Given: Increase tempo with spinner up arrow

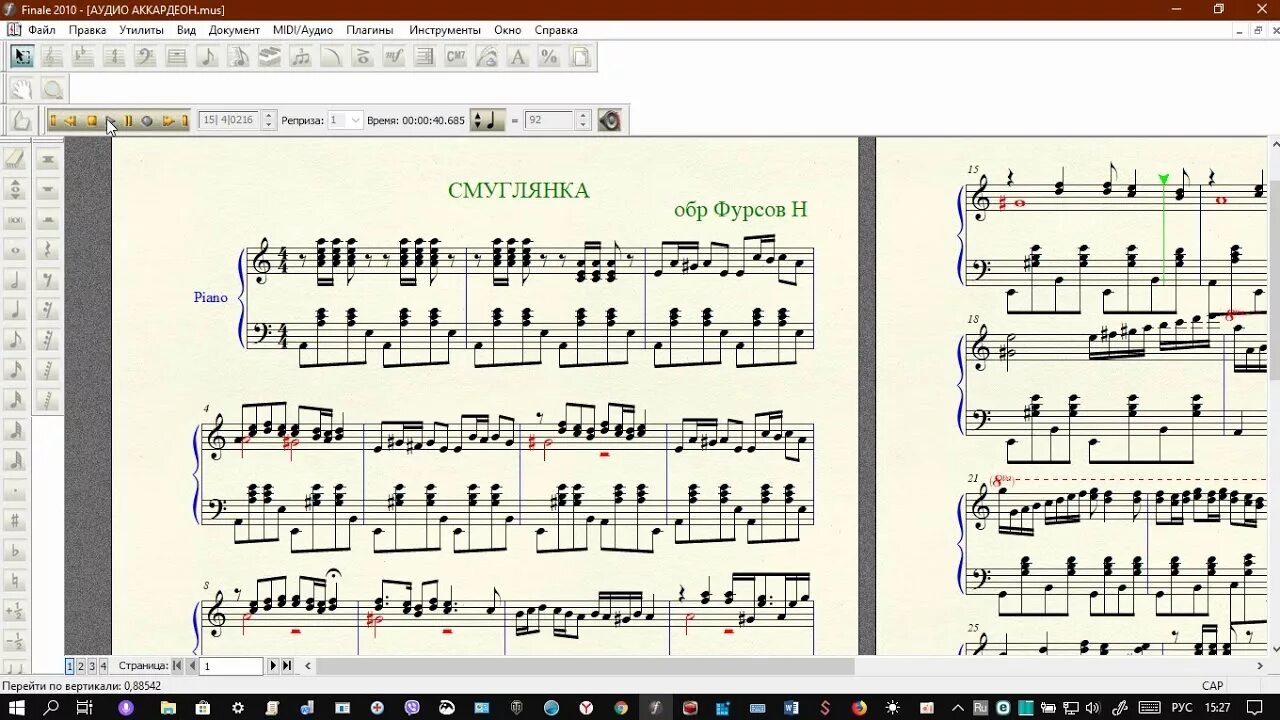Looking at the screenshot, I should [x=582, y=115].
